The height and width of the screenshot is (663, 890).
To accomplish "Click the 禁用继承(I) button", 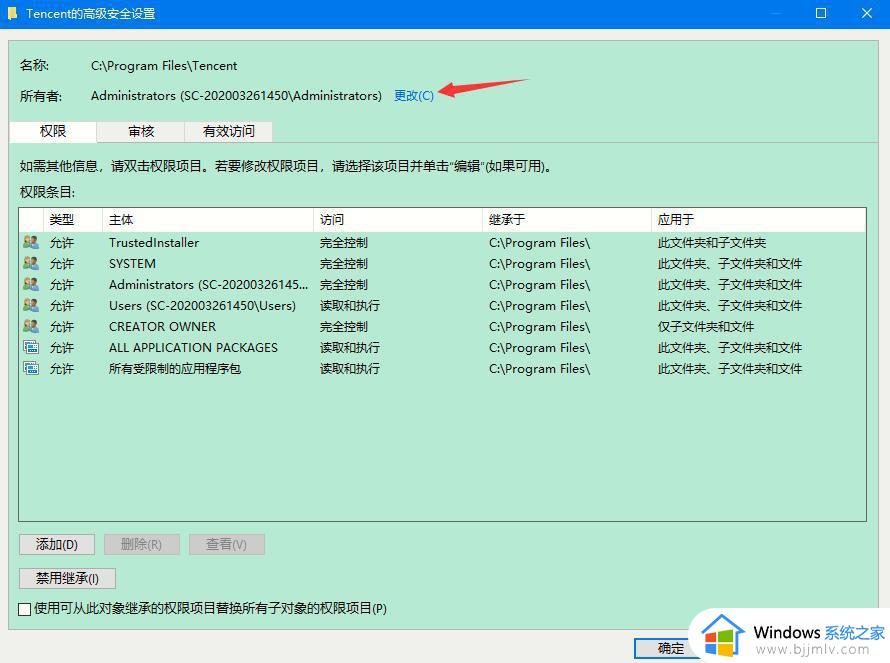I will click(x=67, y=578).
